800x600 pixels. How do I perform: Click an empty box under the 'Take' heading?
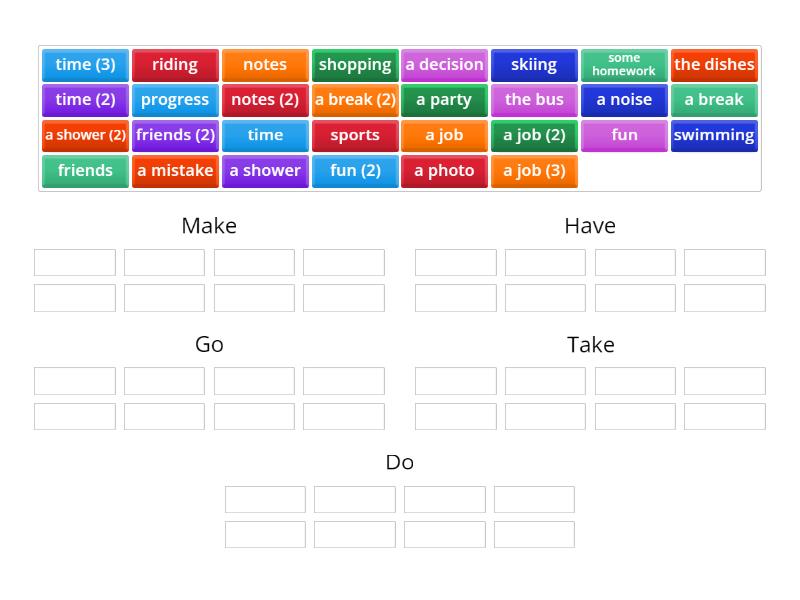click(455, 381)
